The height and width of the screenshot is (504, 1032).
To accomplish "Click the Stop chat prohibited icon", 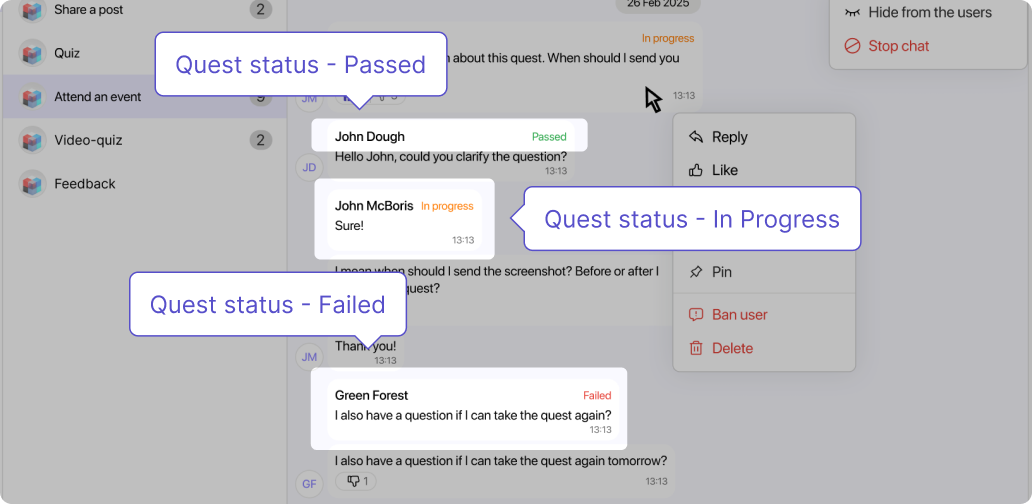I will [x=852, y=46].
